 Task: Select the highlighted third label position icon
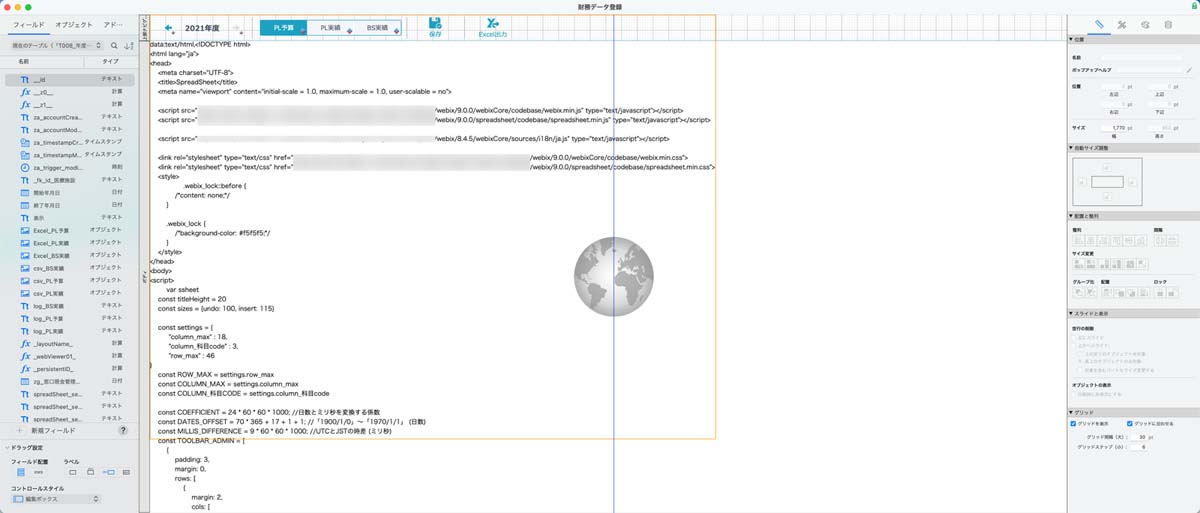(109, 471)
